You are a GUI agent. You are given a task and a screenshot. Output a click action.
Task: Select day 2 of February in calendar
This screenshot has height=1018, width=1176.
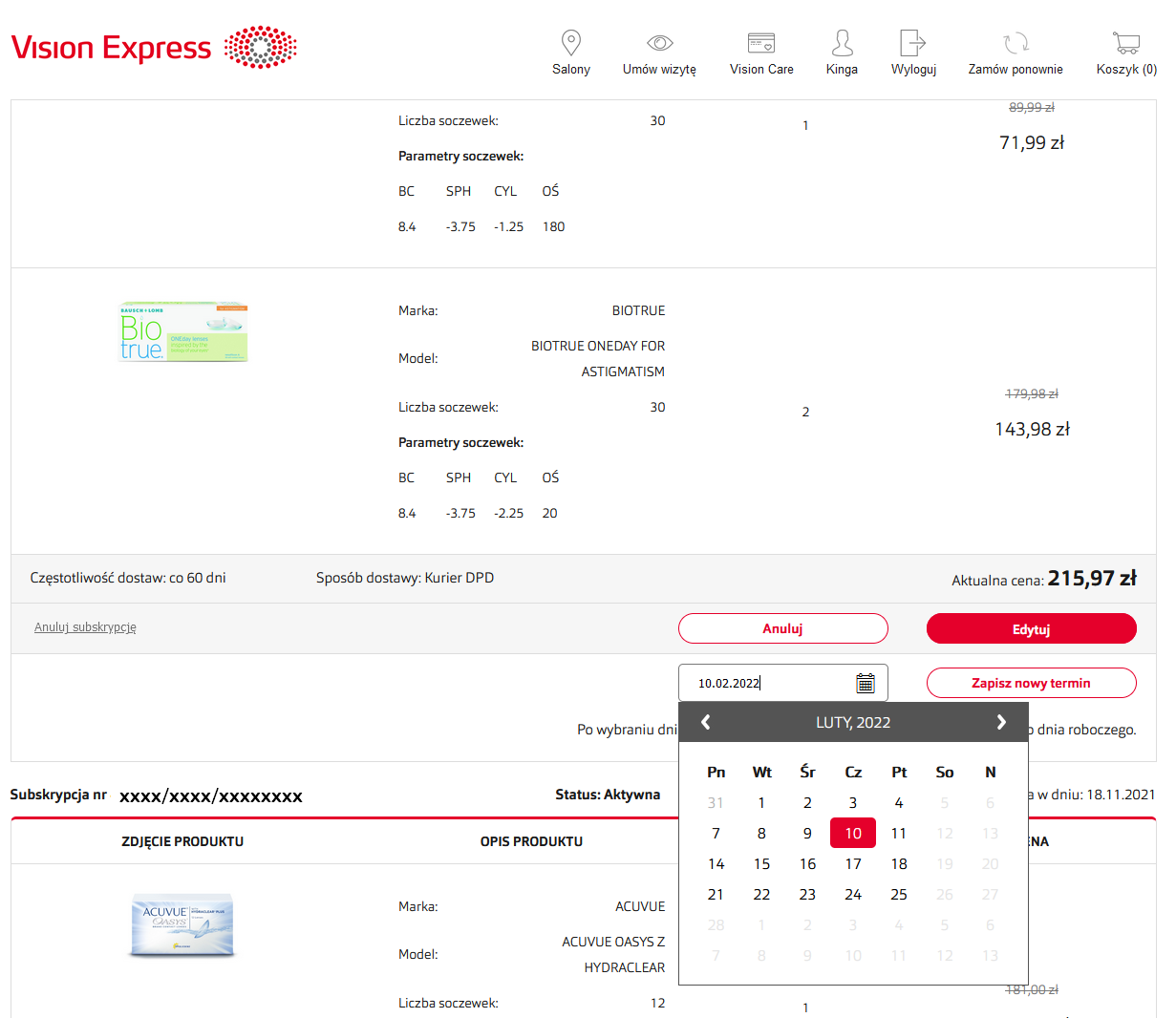[x=807, y=803]
